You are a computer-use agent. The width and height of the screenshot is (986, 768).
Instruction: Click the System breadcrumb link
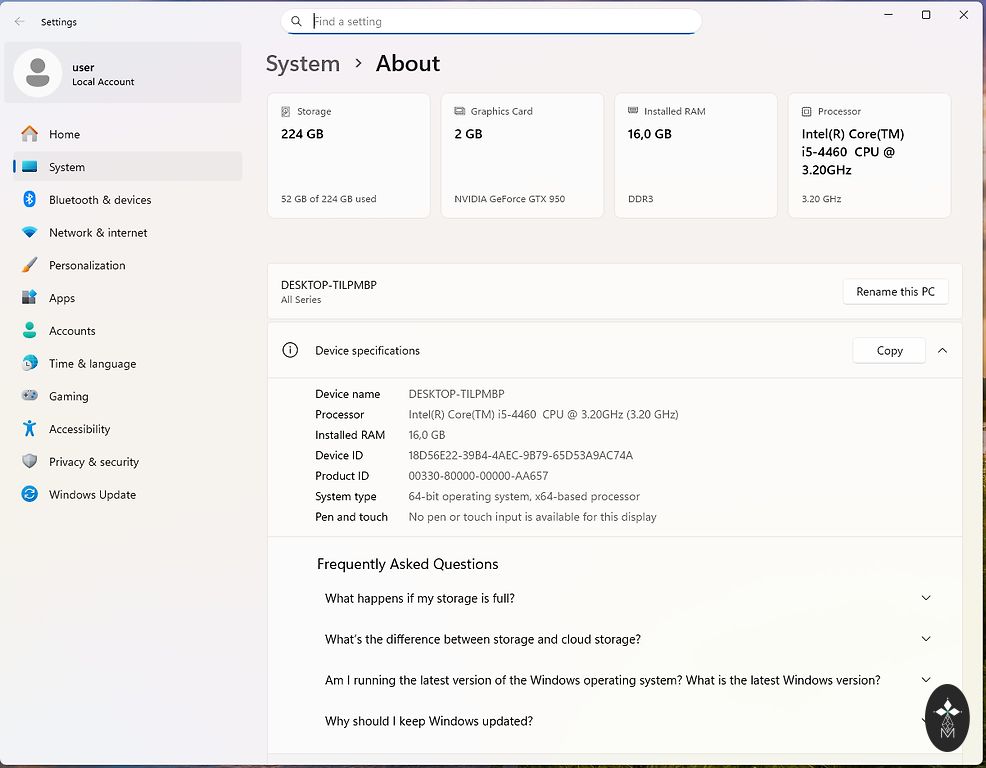point(303,64)
